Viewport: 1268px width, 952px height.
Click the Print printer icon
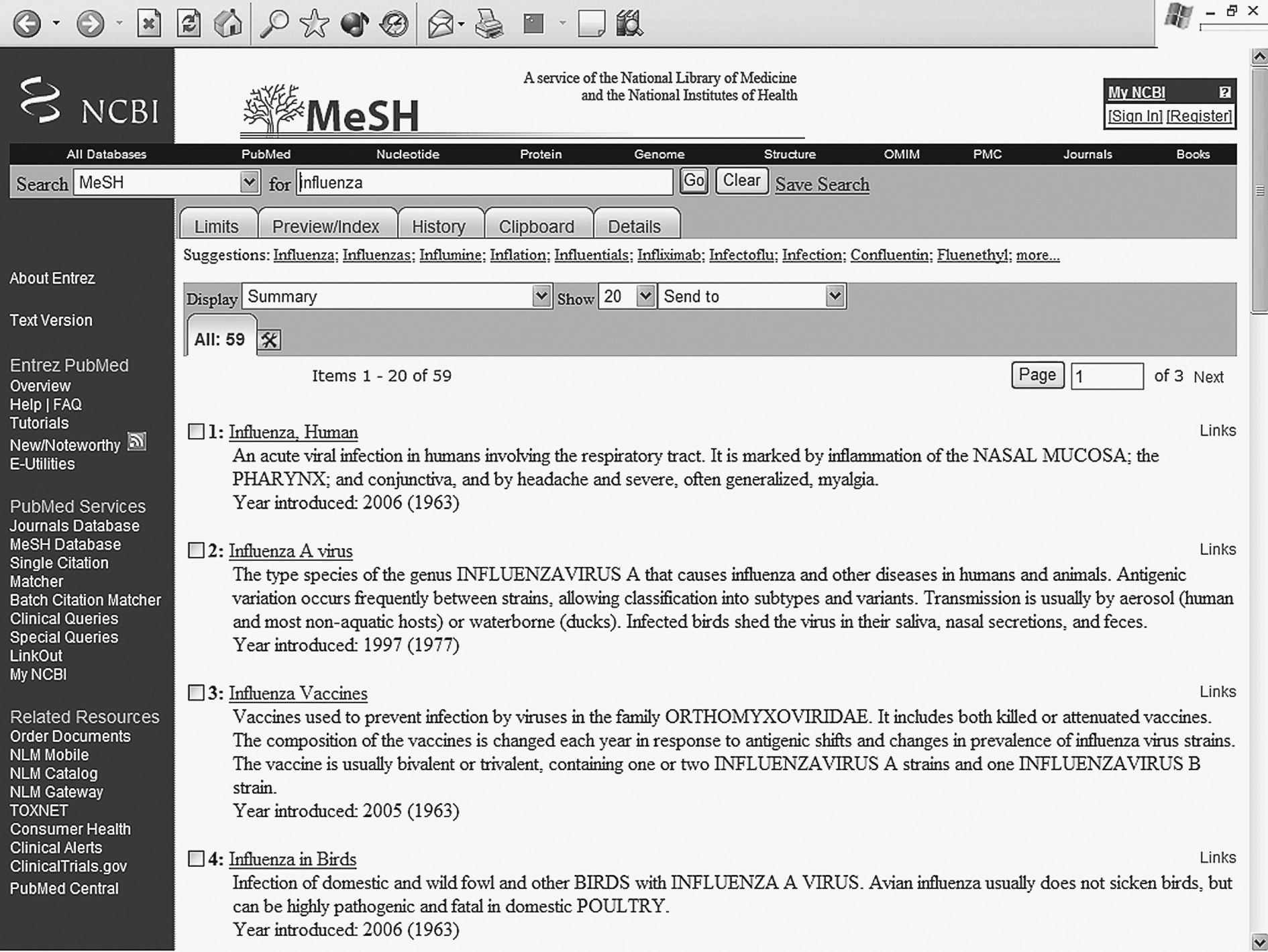click(489, 24)
